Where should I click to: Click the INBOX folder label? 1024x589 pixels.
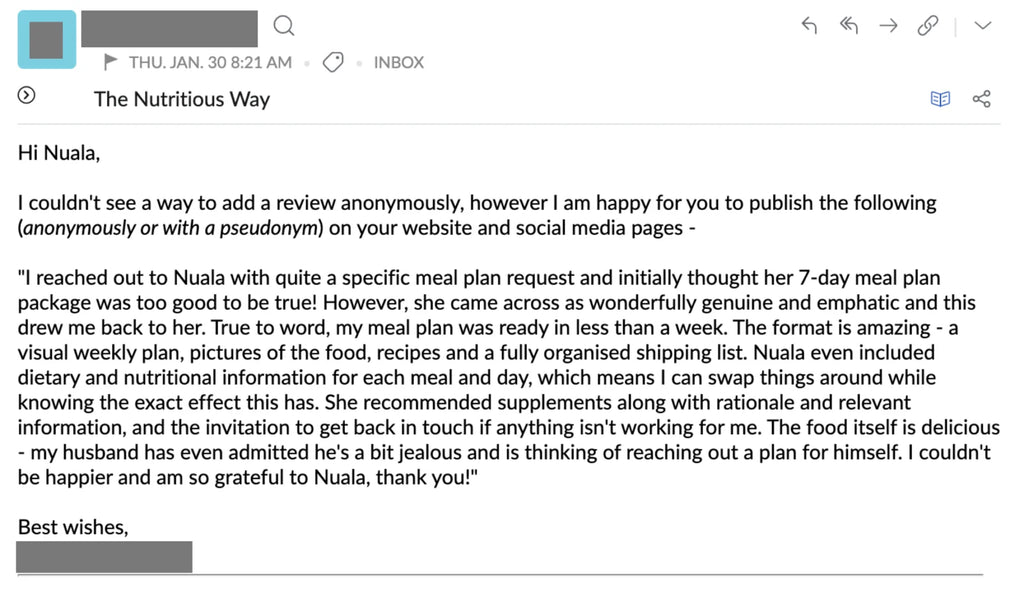pos(398,62)
